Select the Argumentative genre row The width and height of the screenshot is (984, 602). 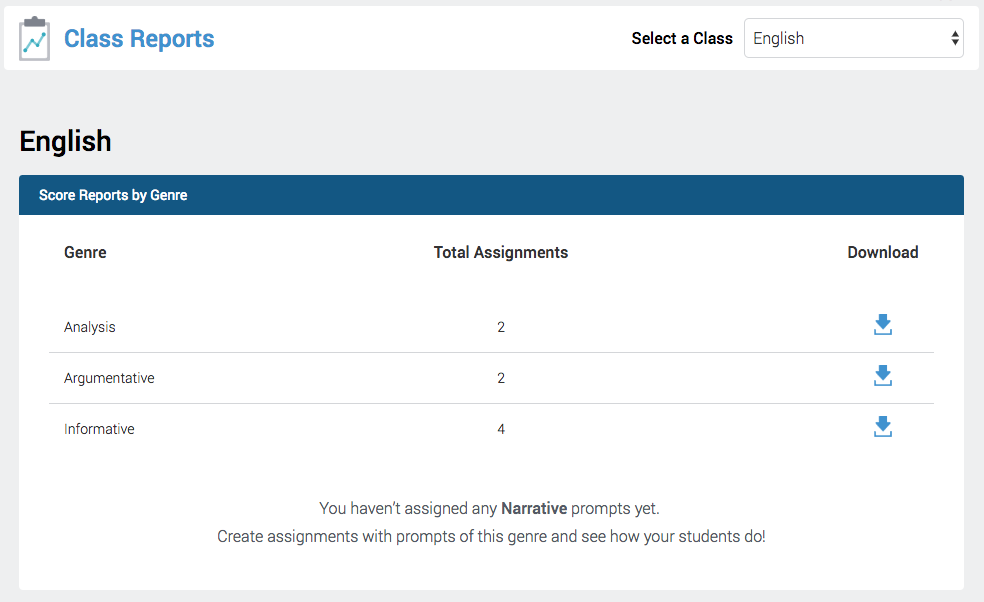491,378
